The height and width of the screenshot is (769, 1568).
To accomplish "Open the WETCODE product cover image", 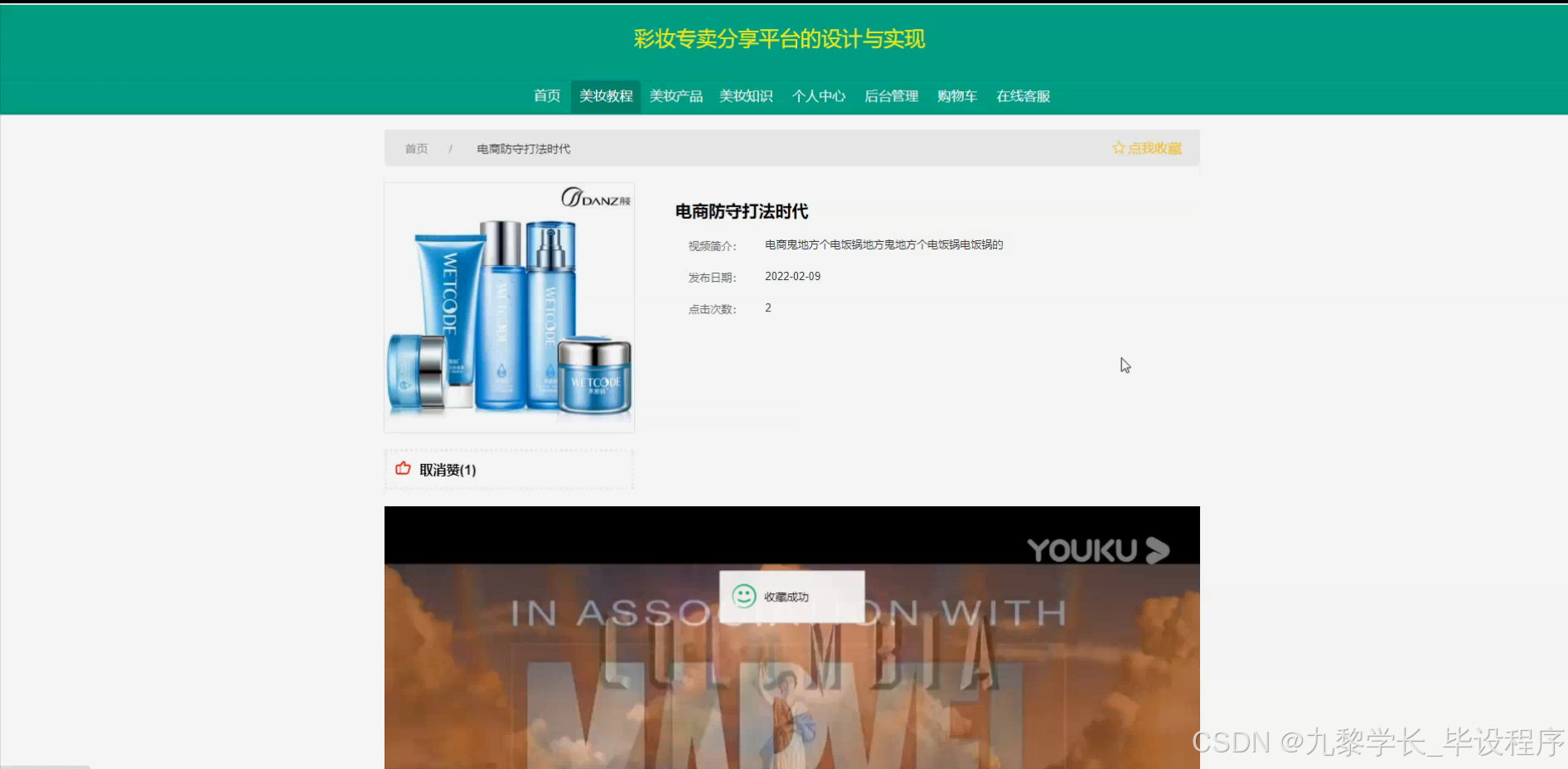I will coord(509,307).
